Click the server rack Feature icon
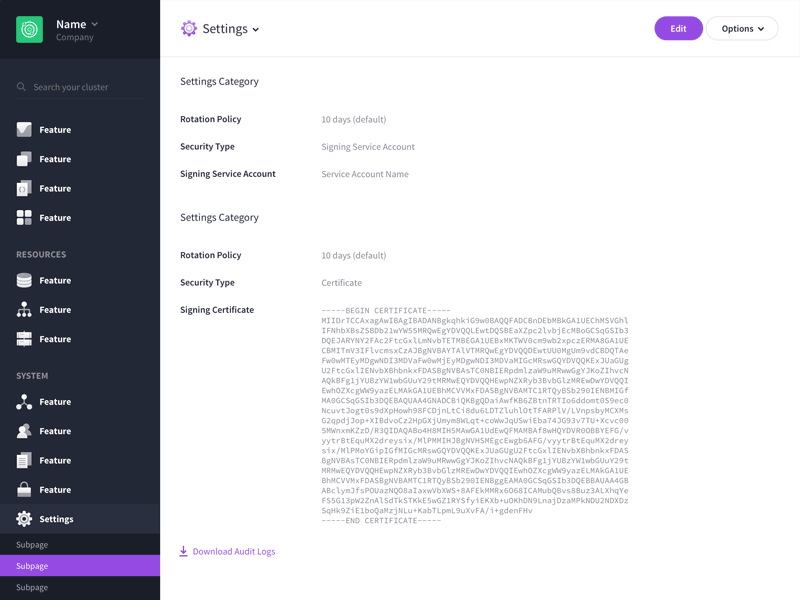Viewport: 800px width, 600px height. click(x=24, y=339)
